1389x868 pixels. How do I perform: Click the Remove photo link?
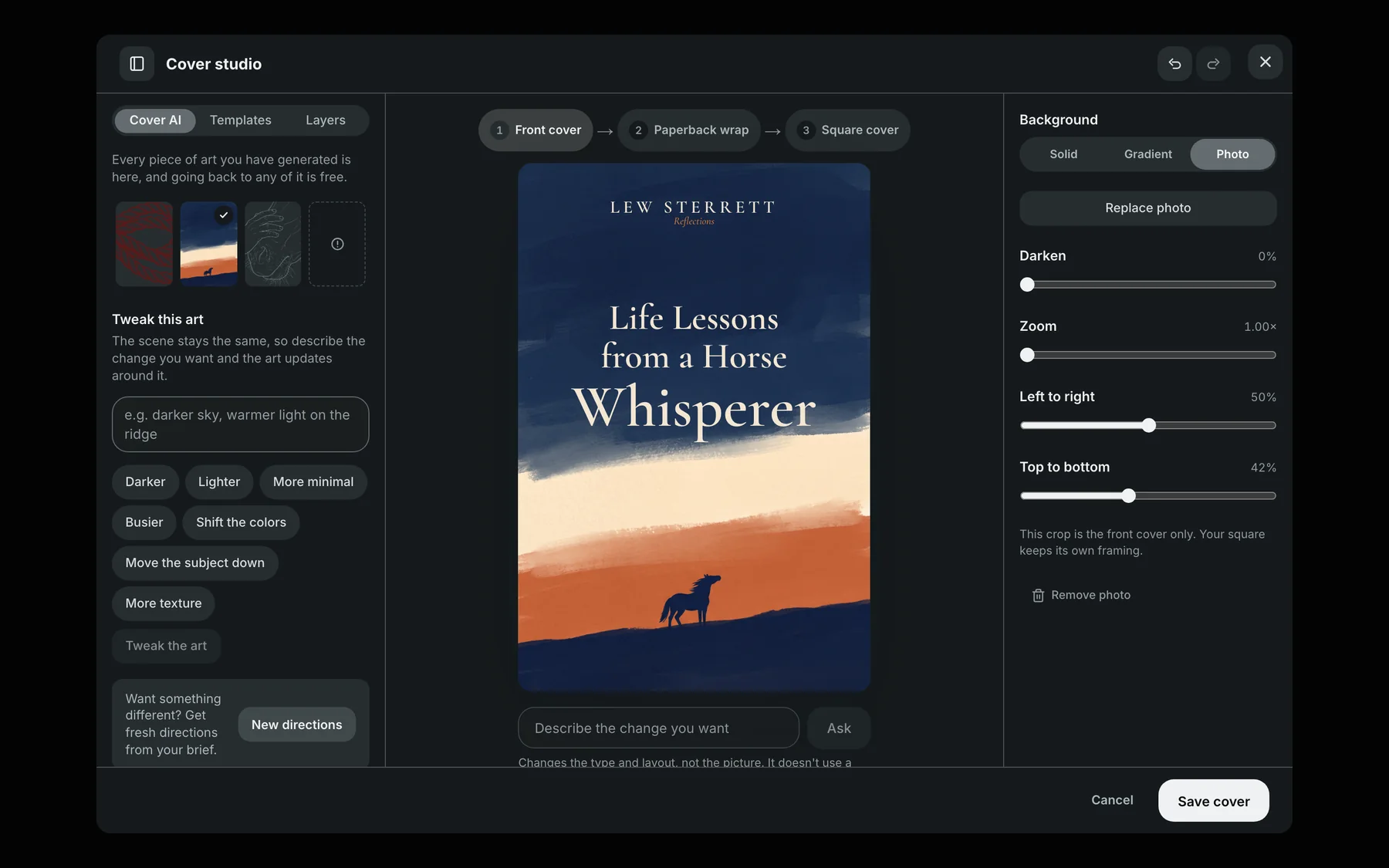(x=1081, y=596)
